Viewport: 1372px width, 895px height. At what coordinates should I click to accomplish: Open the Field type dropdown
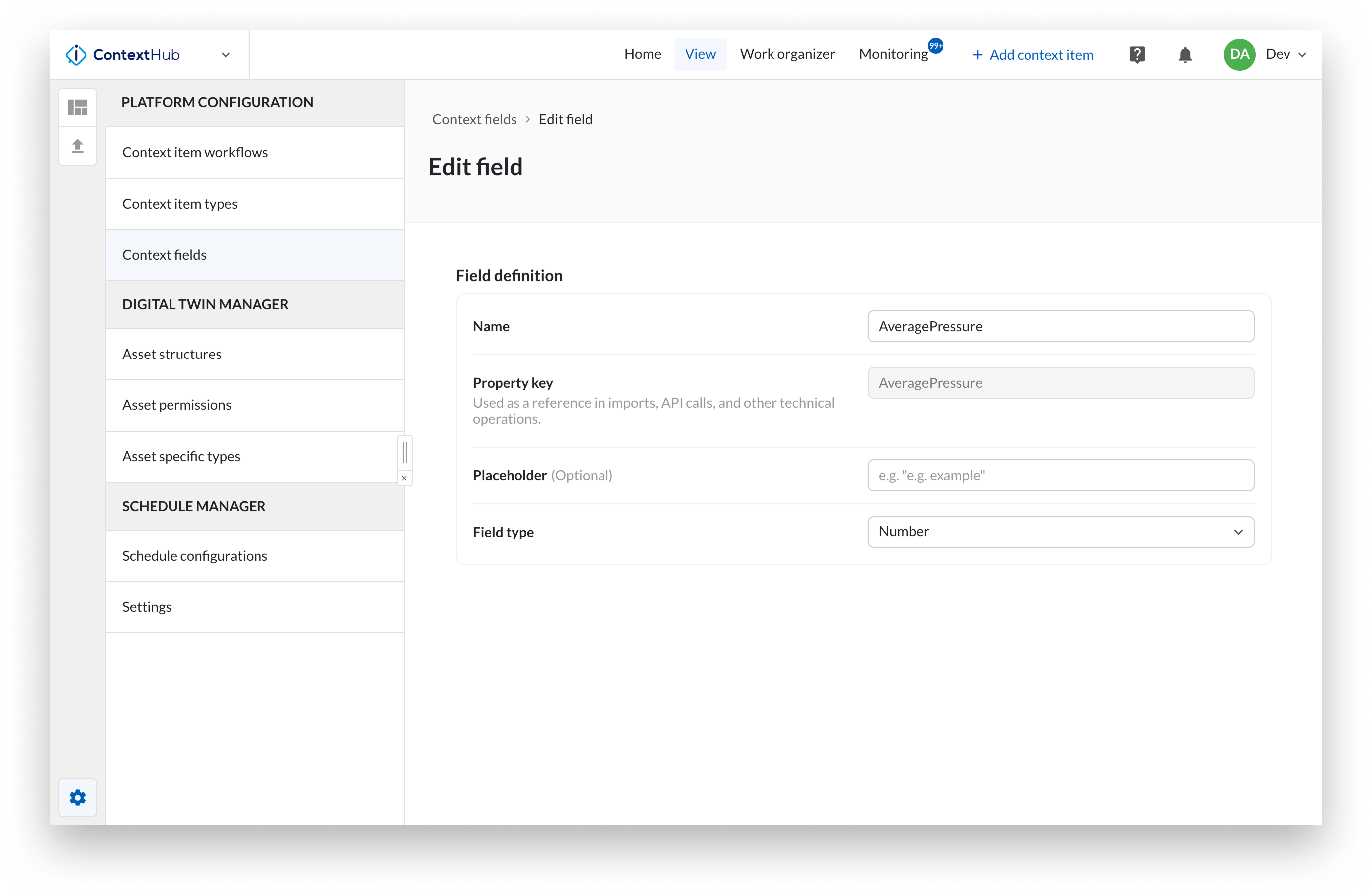coord(1061,532)
